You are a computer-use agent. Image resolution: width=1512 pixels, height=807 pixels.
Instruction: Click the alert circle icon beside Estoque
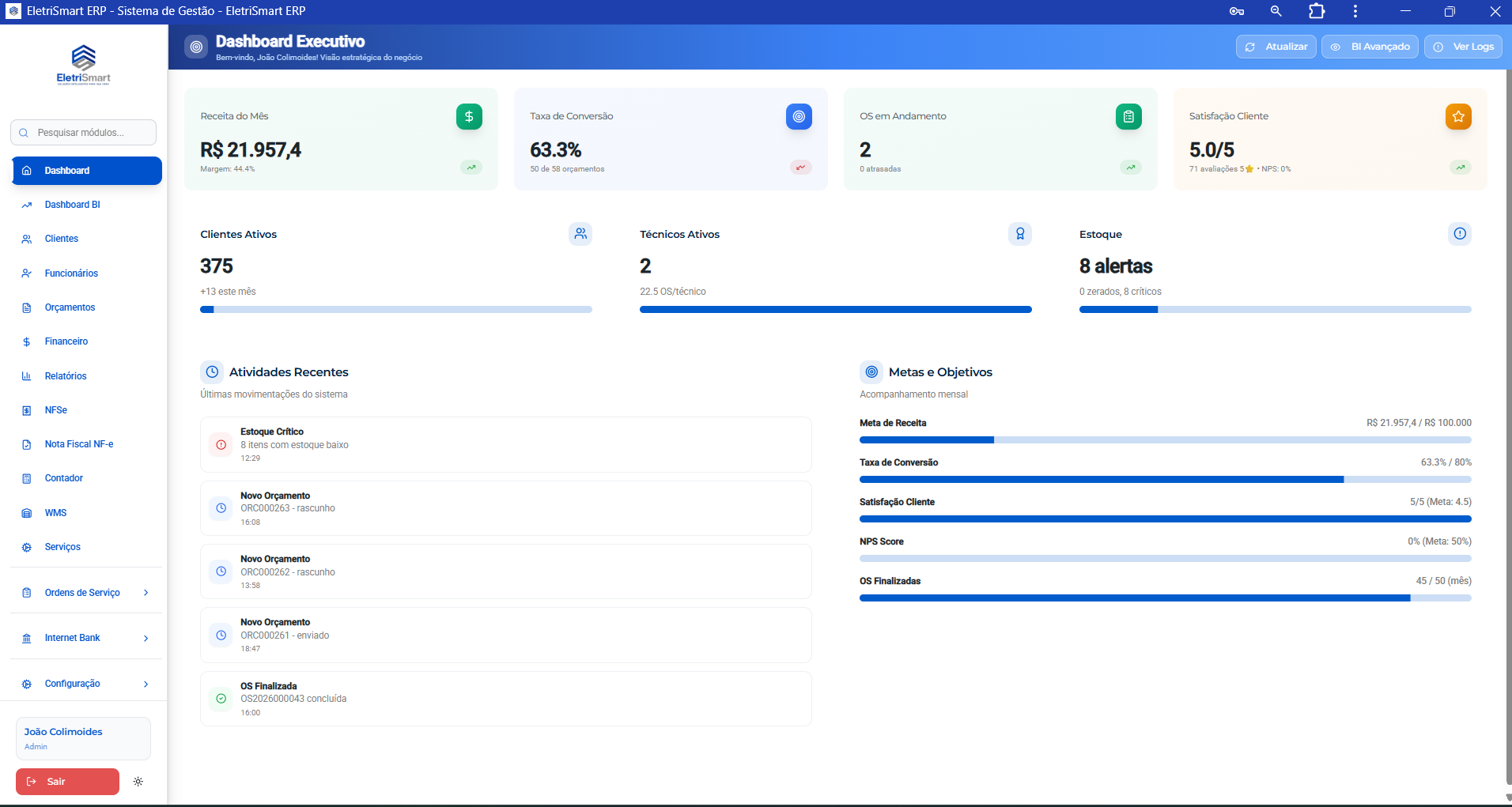coord(1460,234)
